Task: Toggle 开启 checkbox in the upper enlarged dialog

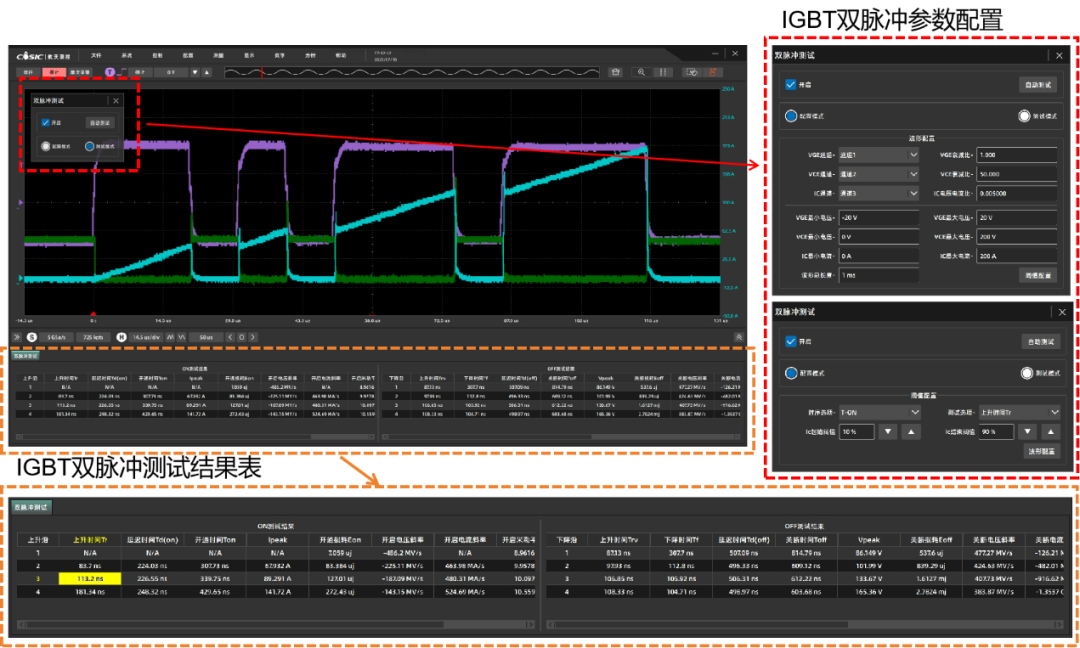Action: (791, 85)
